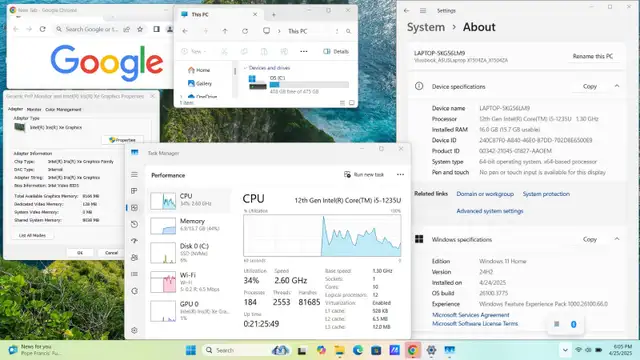Click the Run new task icon
This screenshot has height=360, width=640.
click(347, 175)
